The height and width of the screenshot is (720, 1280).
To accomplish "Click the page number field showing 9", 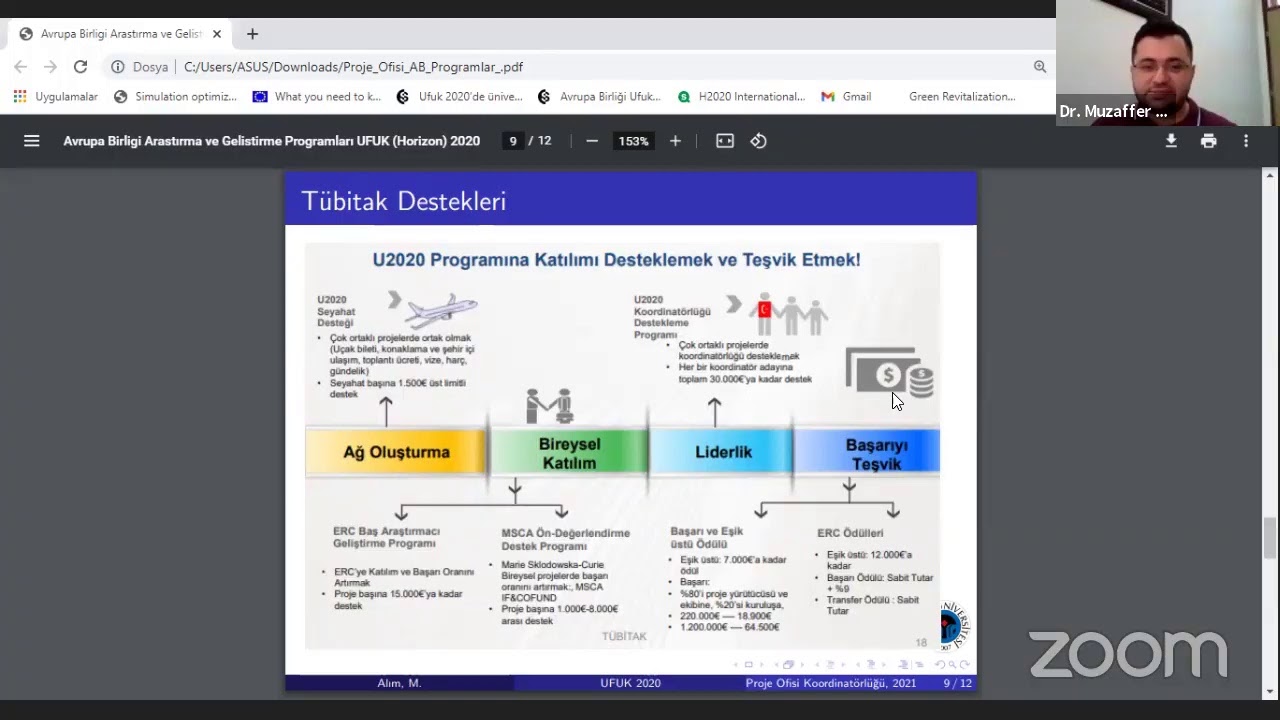I will point(513,141).
